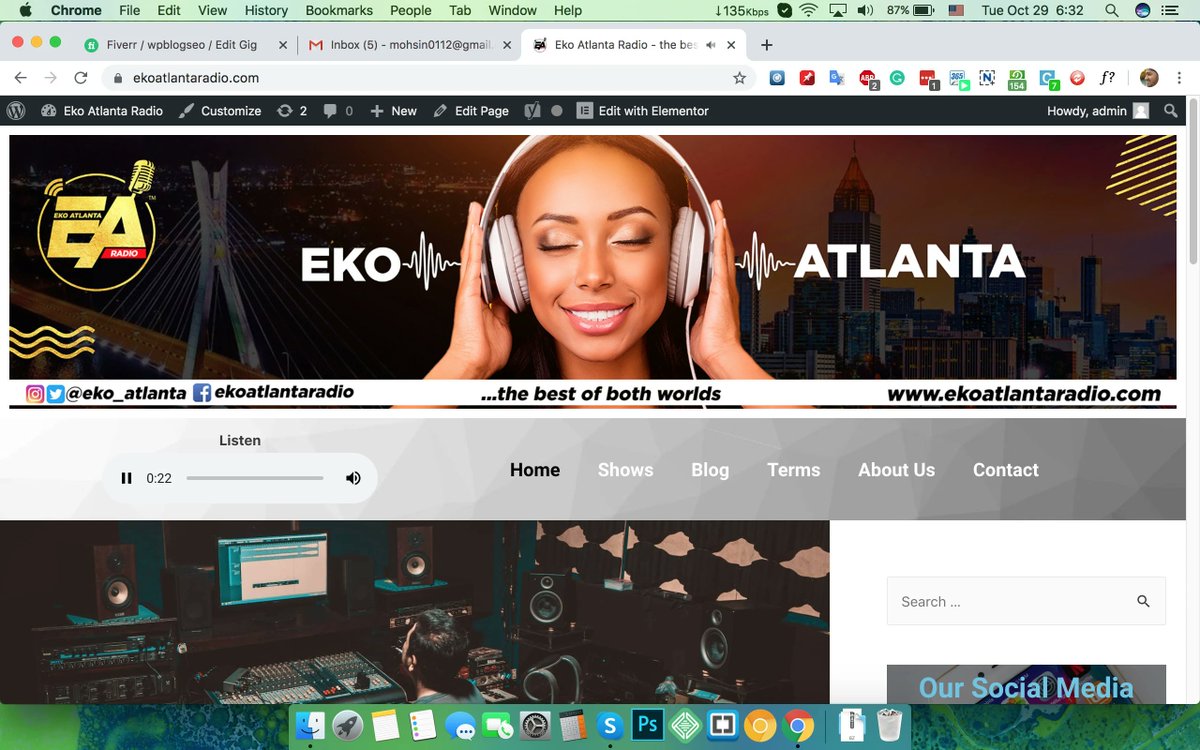The height and width of the screenshot is (750, 1200).
Task: Mute the radio player with the speaker icon
Action: coord(353,478)
